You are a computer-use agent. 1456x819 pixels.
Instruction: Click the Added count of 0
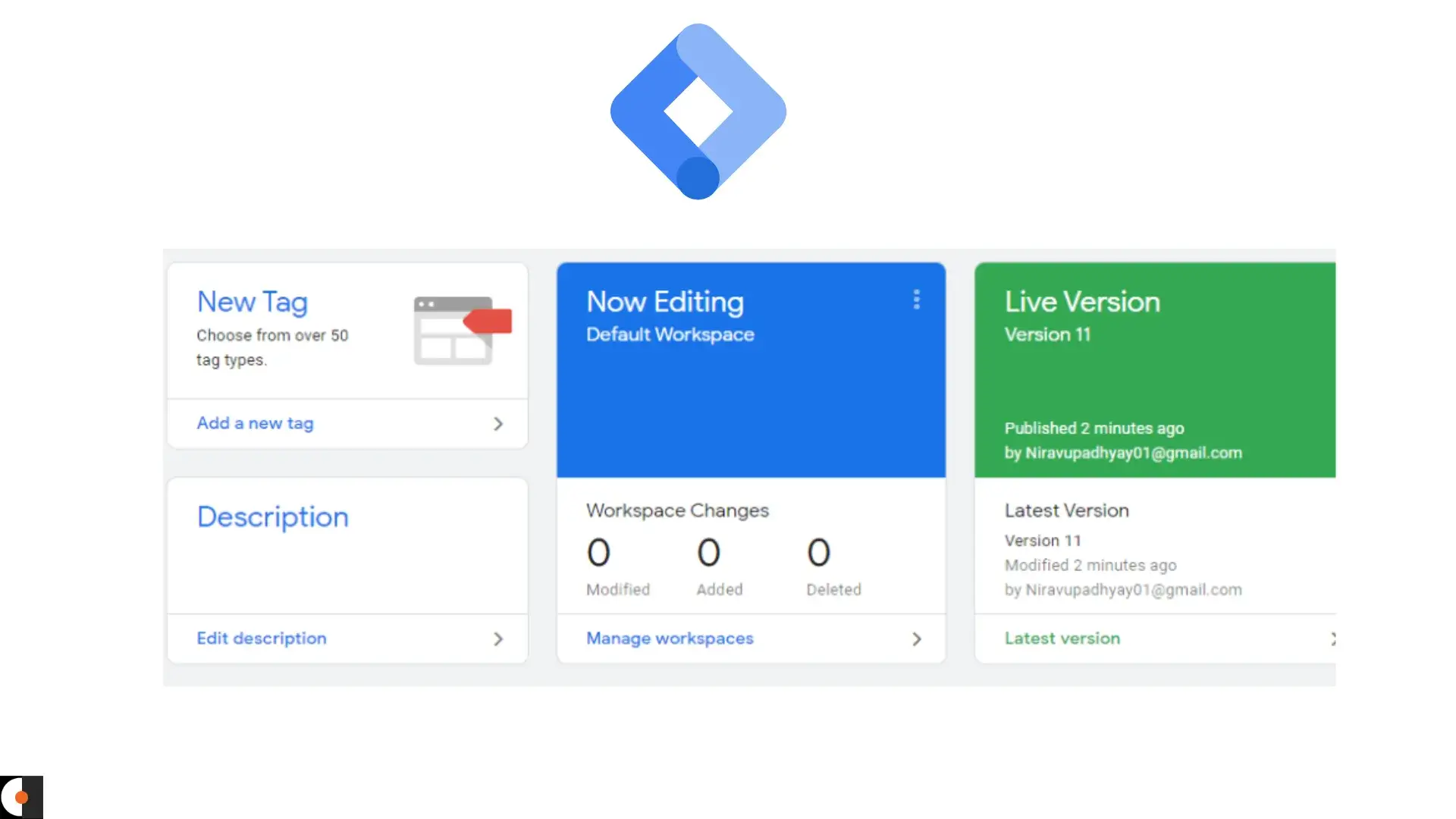(x=708, y=552)
